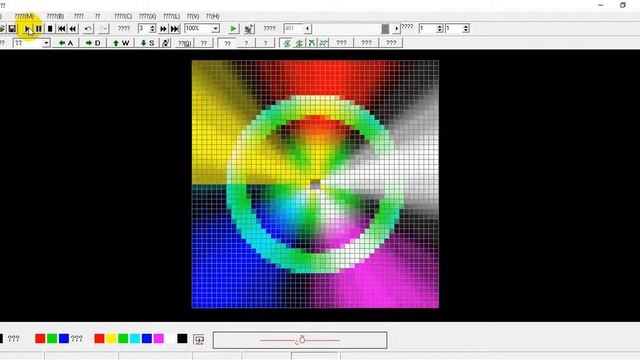Stop the animation with the square button

pyautogui.click(x=50, y=29)
